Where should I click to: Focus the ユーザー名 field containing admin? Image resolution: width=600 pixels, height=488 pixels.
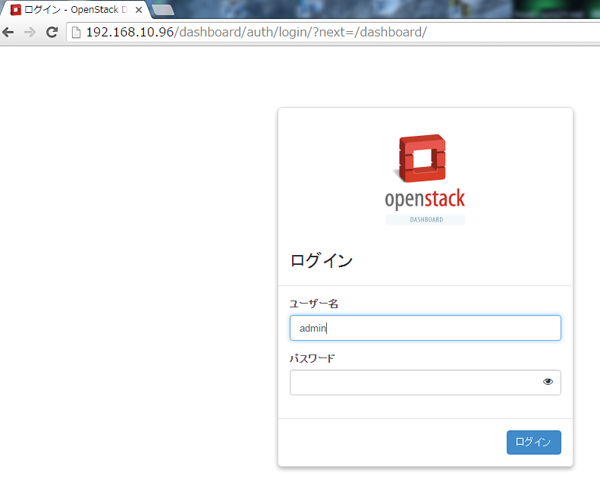(x=424, y=328)
